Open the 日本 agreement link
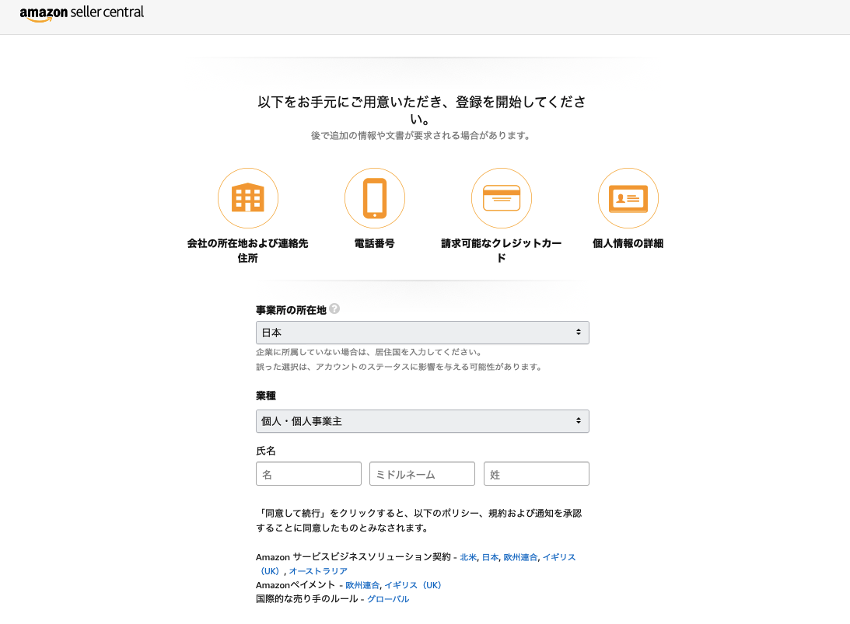This screenshot has height=624, width=850. point(490,557)
